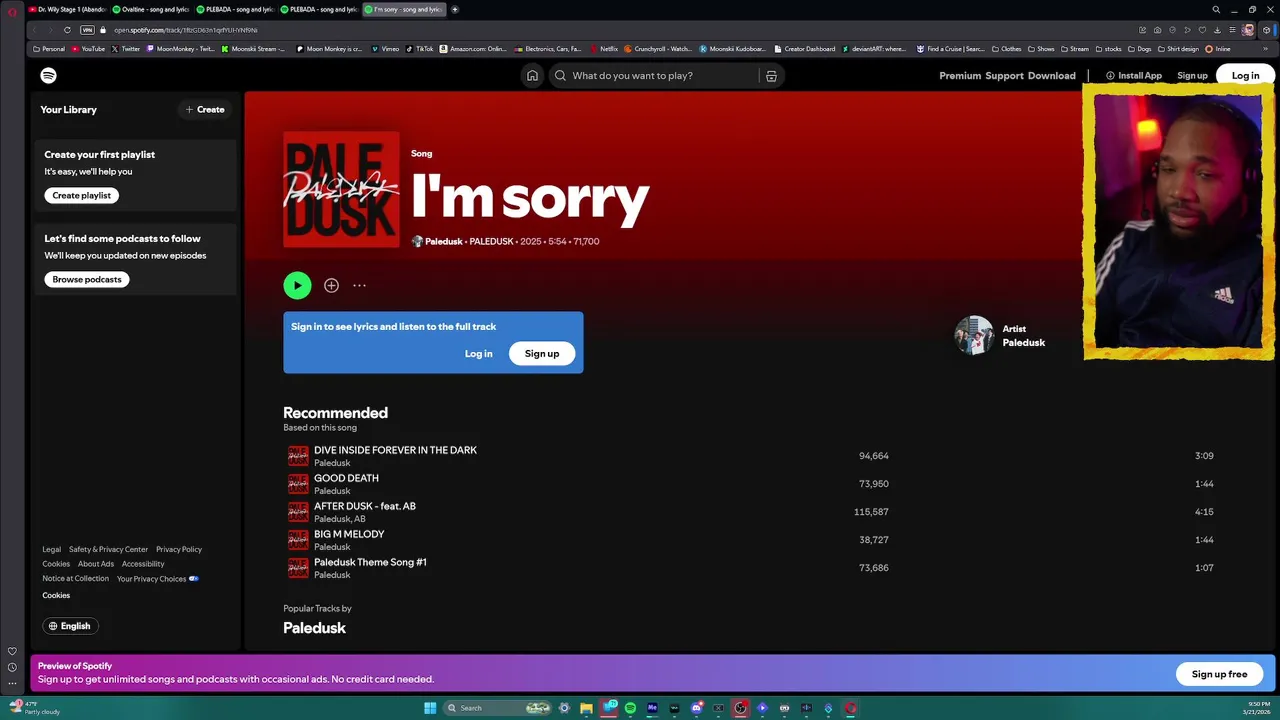Switch to Ovaltine song and lyrics tab
Viewport: 1280px width, 720px height.
click(150, 9)
